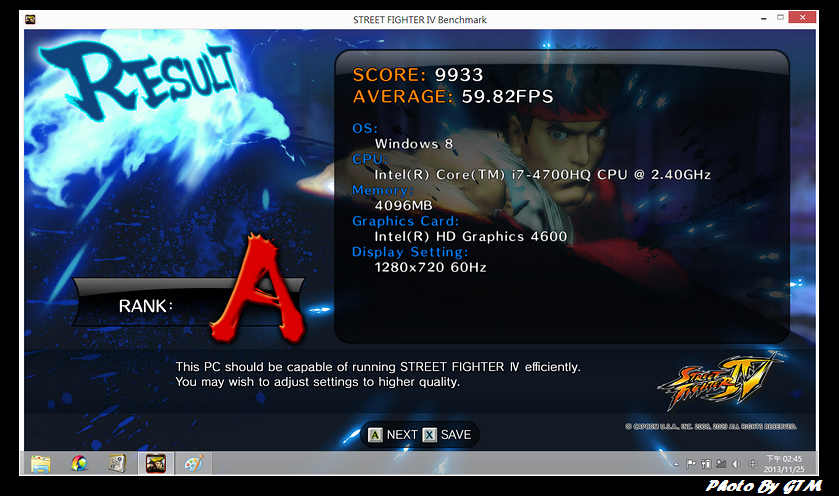Open the clock showing 02:45 and 2013/11/25
This screenshot has width=839, height=496.
[x=784, y=464]
